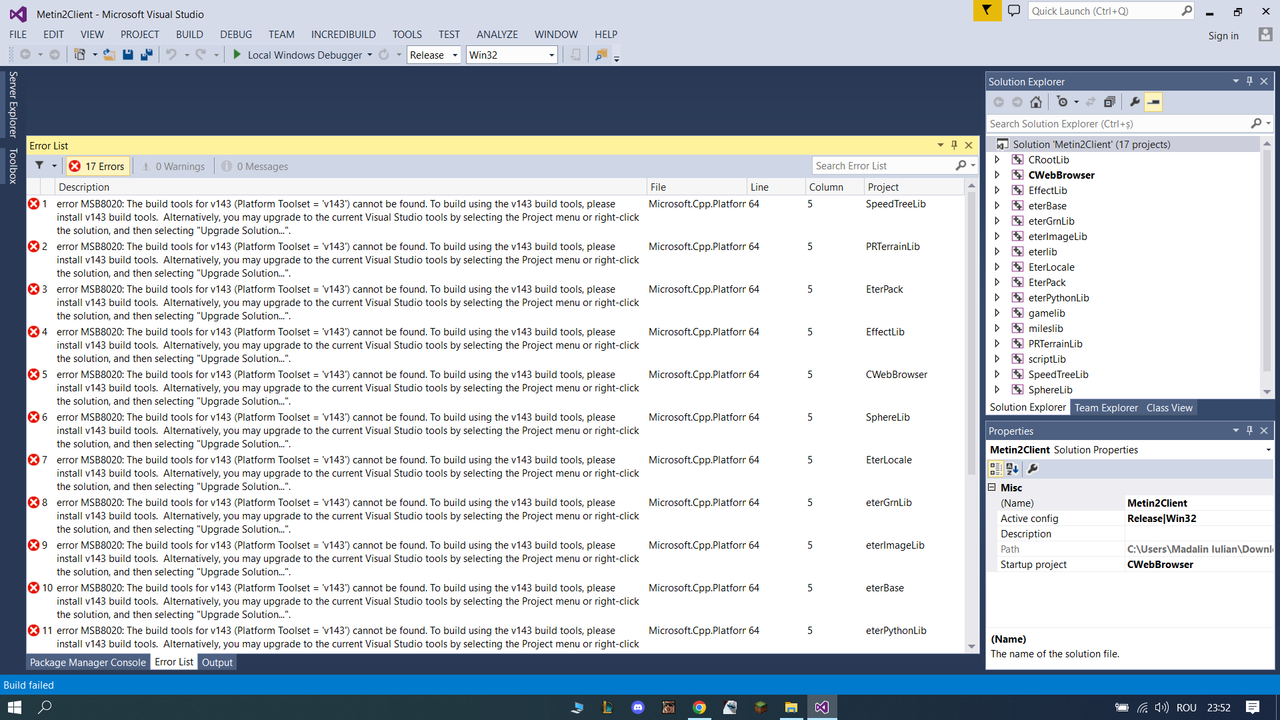Switch to the Output tab
Image resolution: width=1280 pixels, height=720 pixels.
tap(217, 662)
